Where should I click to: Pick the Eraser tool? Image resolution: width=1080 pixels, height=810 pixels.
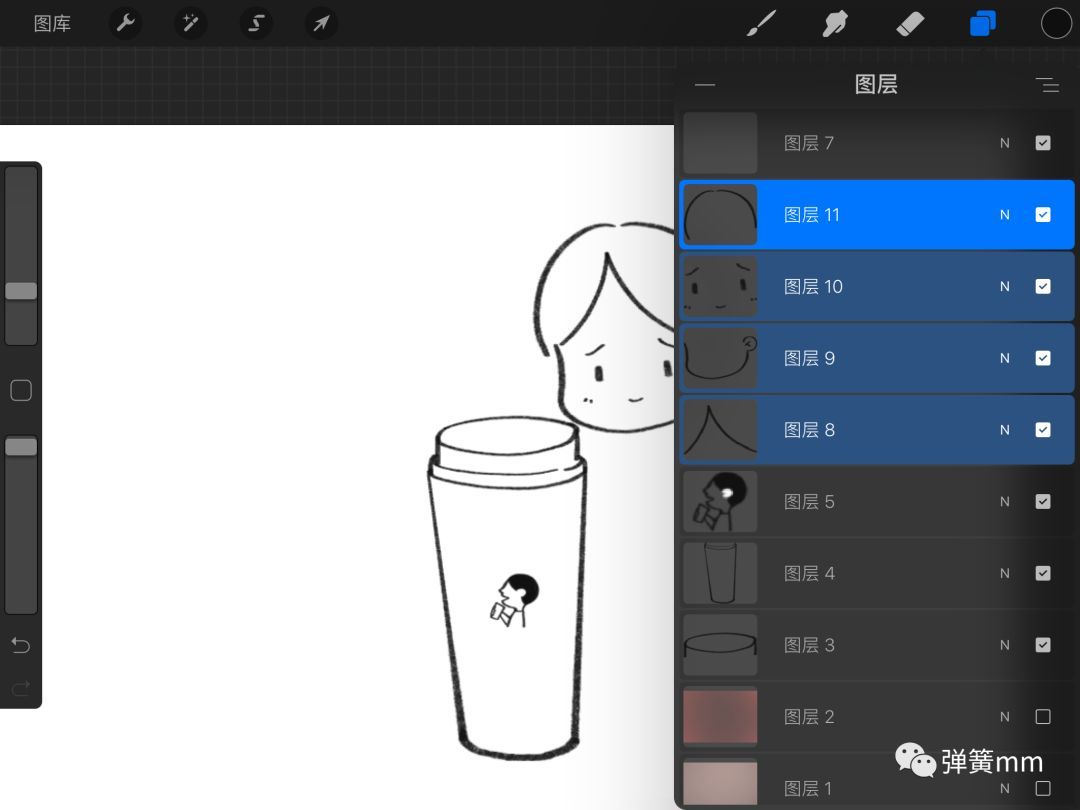point(910,23)
